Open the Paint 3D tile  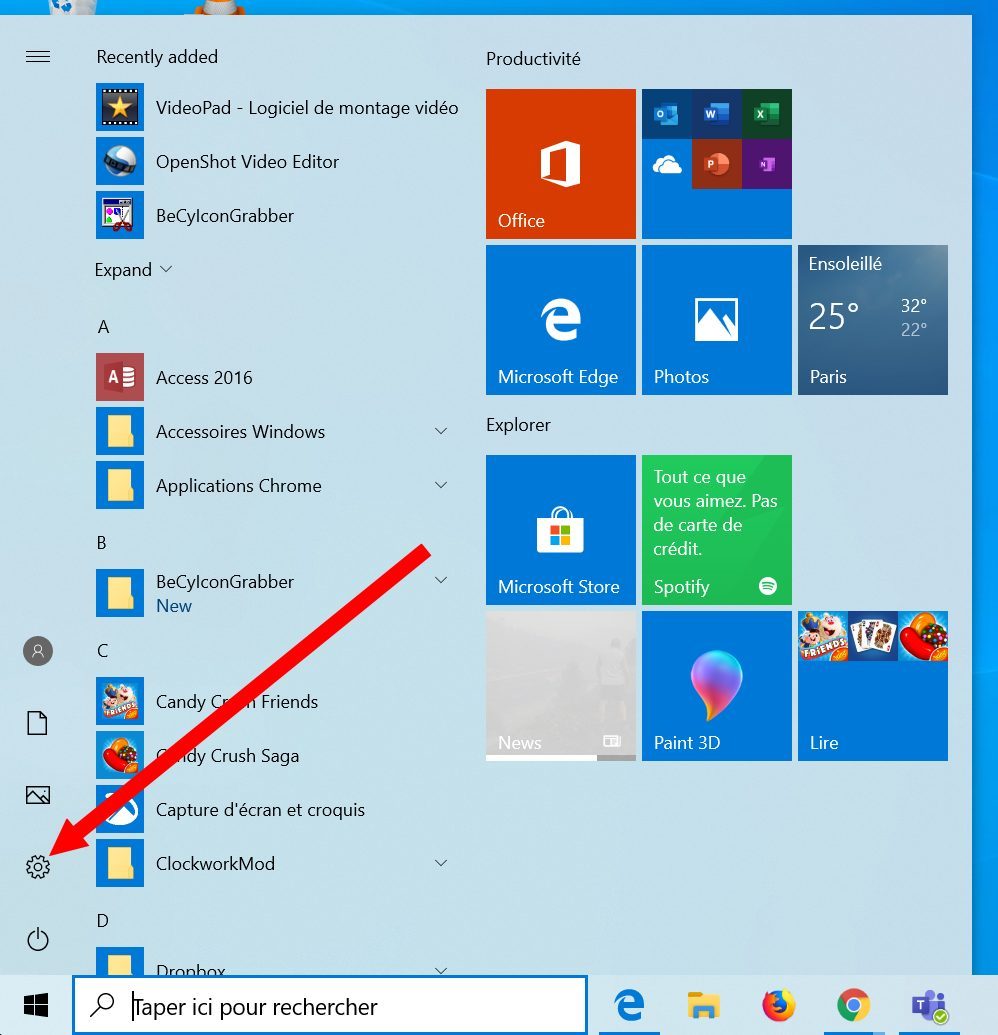(717, 686)
